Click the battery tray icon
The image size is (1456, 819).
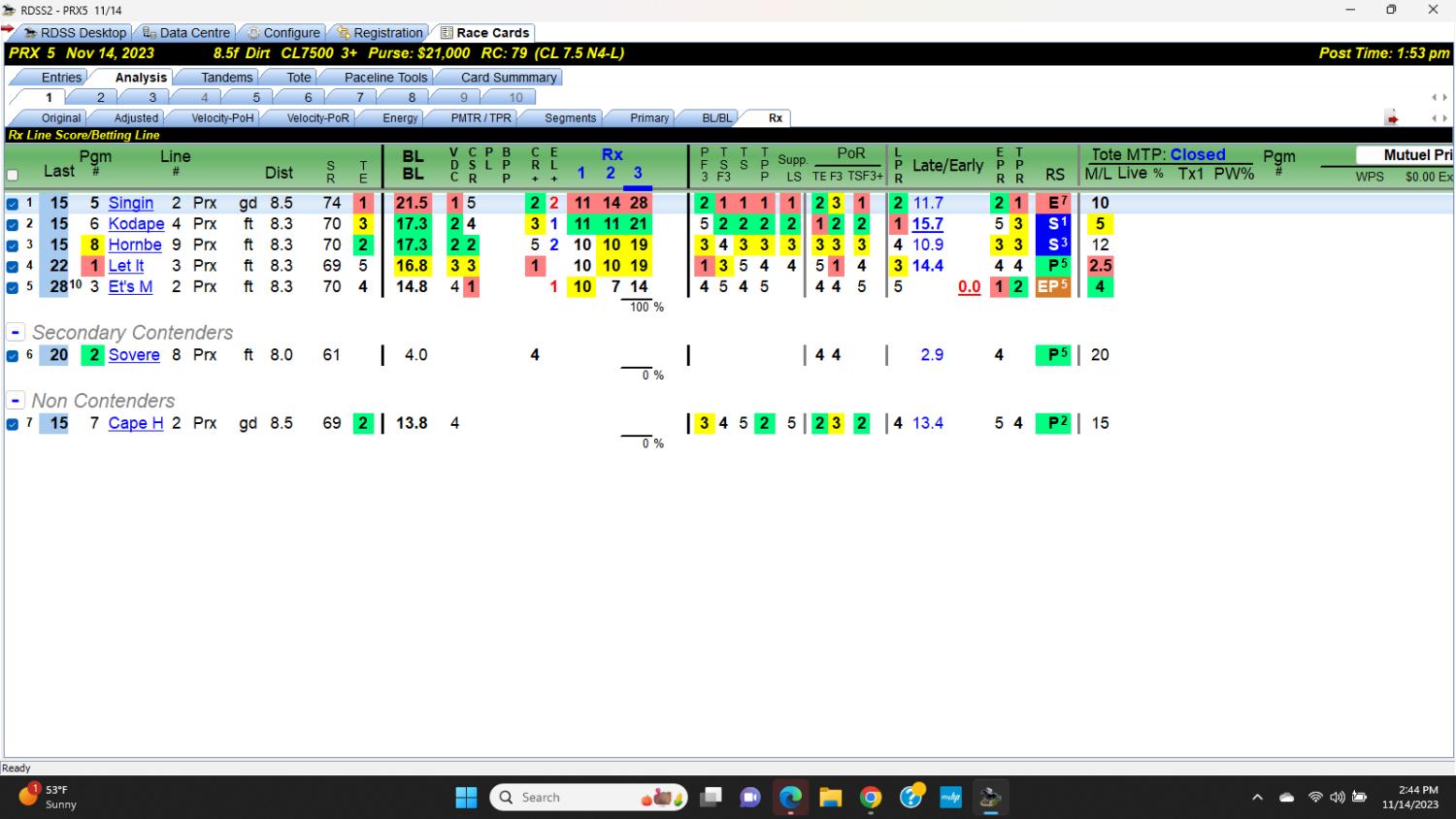[x=1360, y=798]
